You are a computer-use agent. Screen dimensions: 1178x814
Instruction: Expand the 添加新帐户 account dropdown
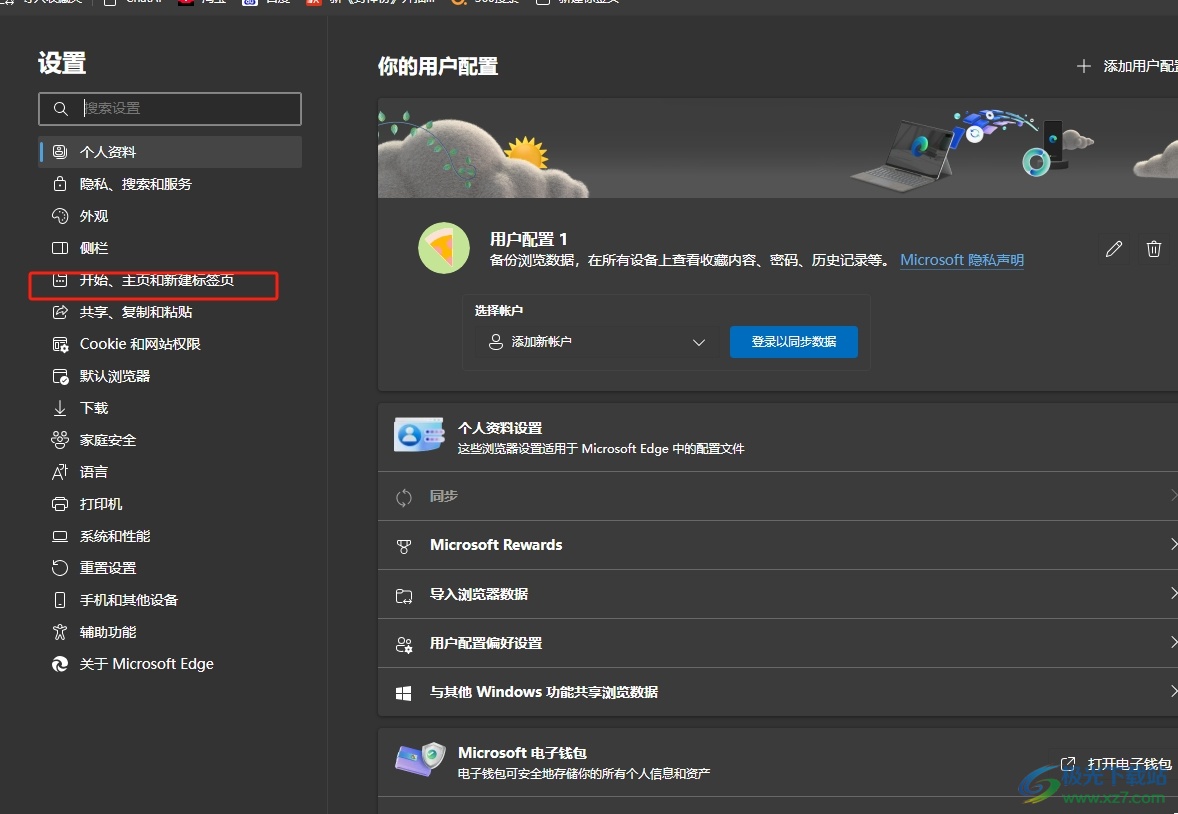pyautogui.click(x=598, y=342)
